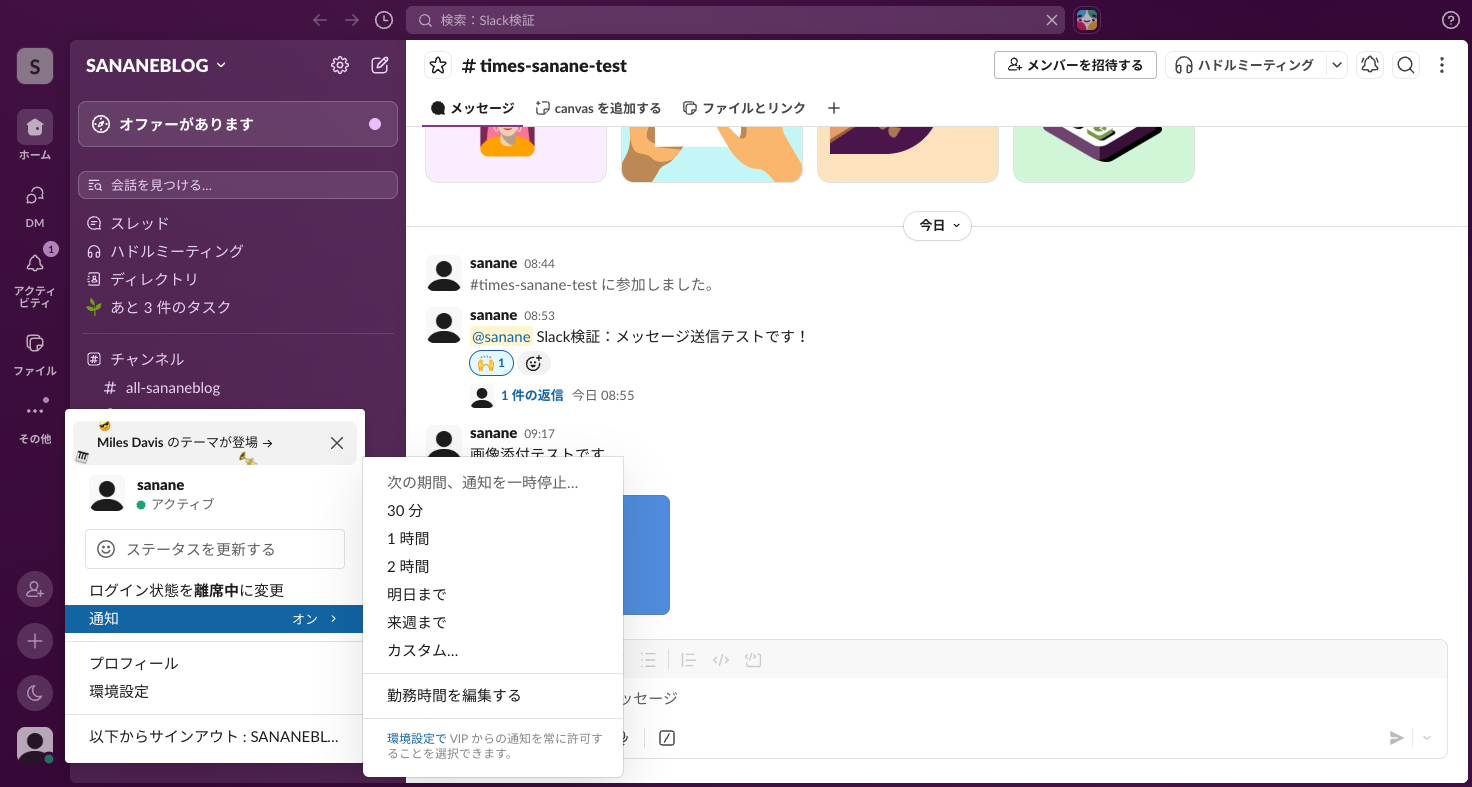Switch to the メッセージ tab
Viewport: 1472px width, 787px height.
pos(472,108)
